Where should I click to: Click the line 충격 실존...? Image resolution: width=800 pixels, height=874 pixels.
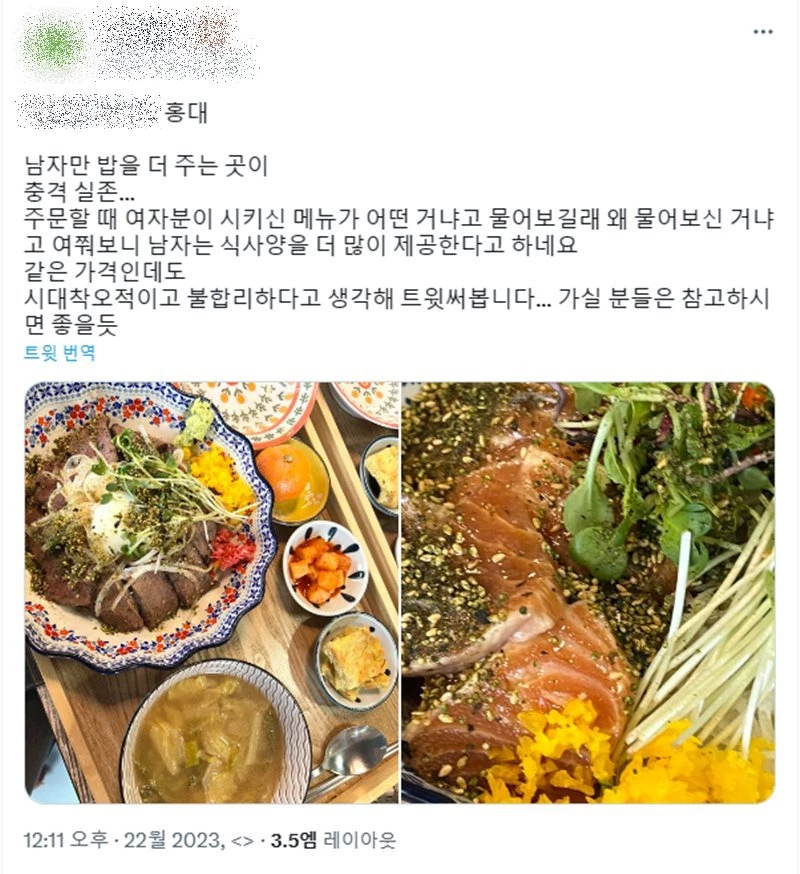[x=79, y=192]
